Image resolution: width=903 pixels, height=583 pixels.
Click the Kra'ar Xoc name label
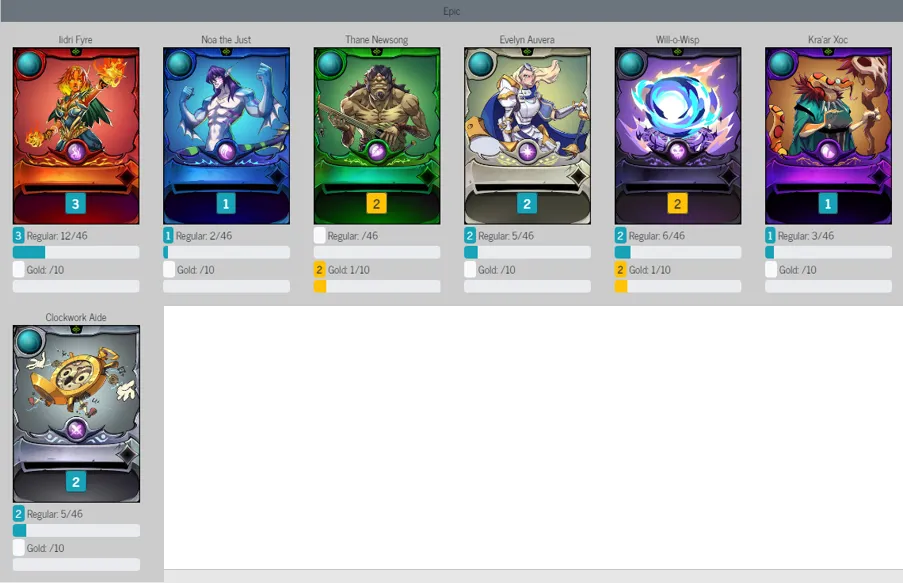[828, 39]
